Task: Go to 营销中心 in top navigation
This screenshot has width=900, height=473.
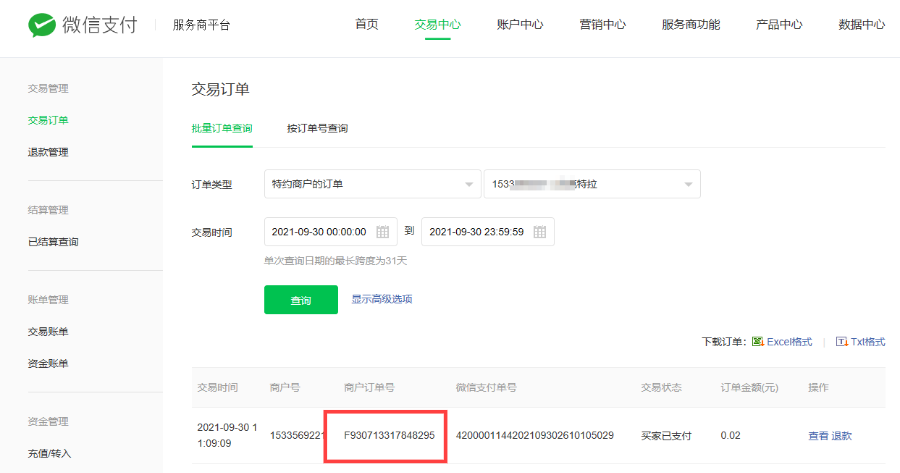Action: point(602,25)
